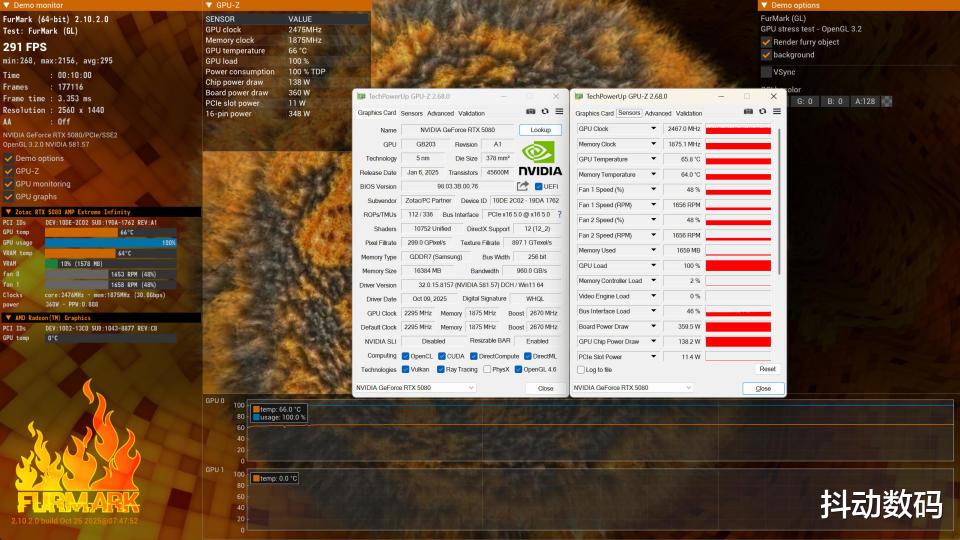Click GPU-Z app icon in Sensors title bar
960x540 pixels.
[x=579, y=96]
